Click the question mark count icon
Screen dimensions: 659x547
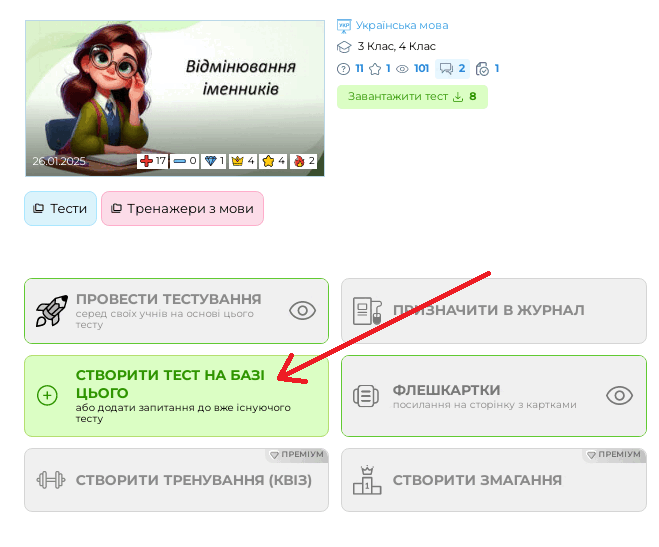coord(343,69)
